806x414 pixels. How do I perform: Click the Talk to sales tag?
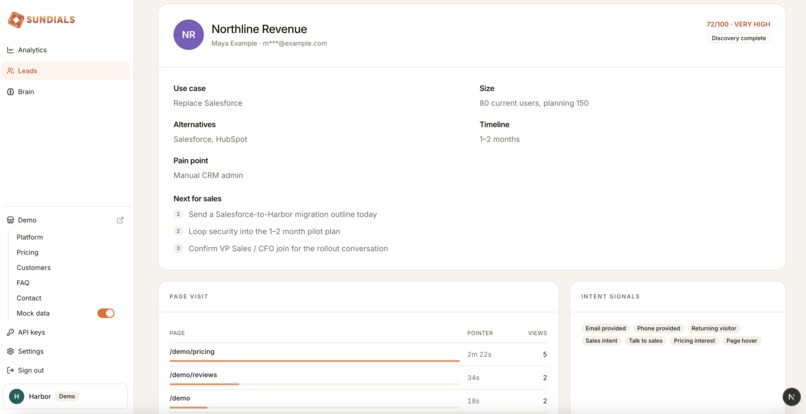point(646,340)
